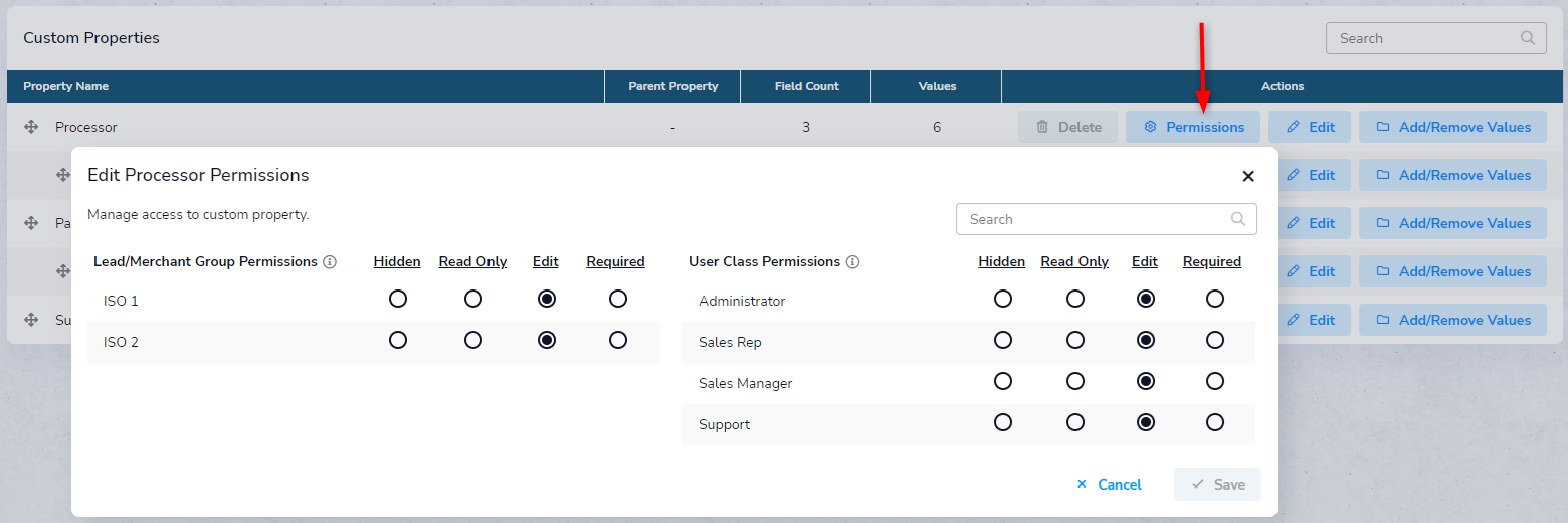Choose Read Only for Sales Manager
The width and height of the screenshot is (1568, 523).
click(1075, 381)
